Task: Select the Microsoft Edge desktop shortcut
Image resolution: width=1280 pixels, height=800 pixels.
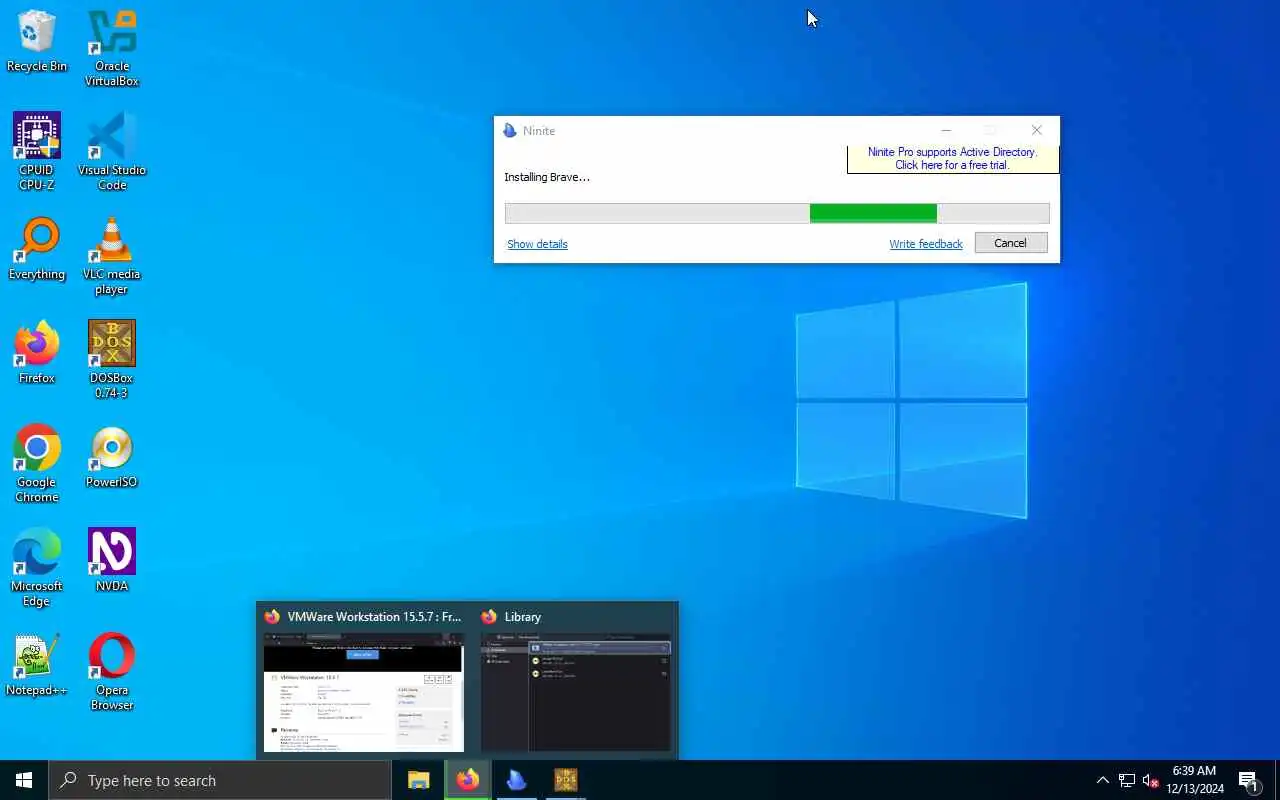Action: pos(37,568)
